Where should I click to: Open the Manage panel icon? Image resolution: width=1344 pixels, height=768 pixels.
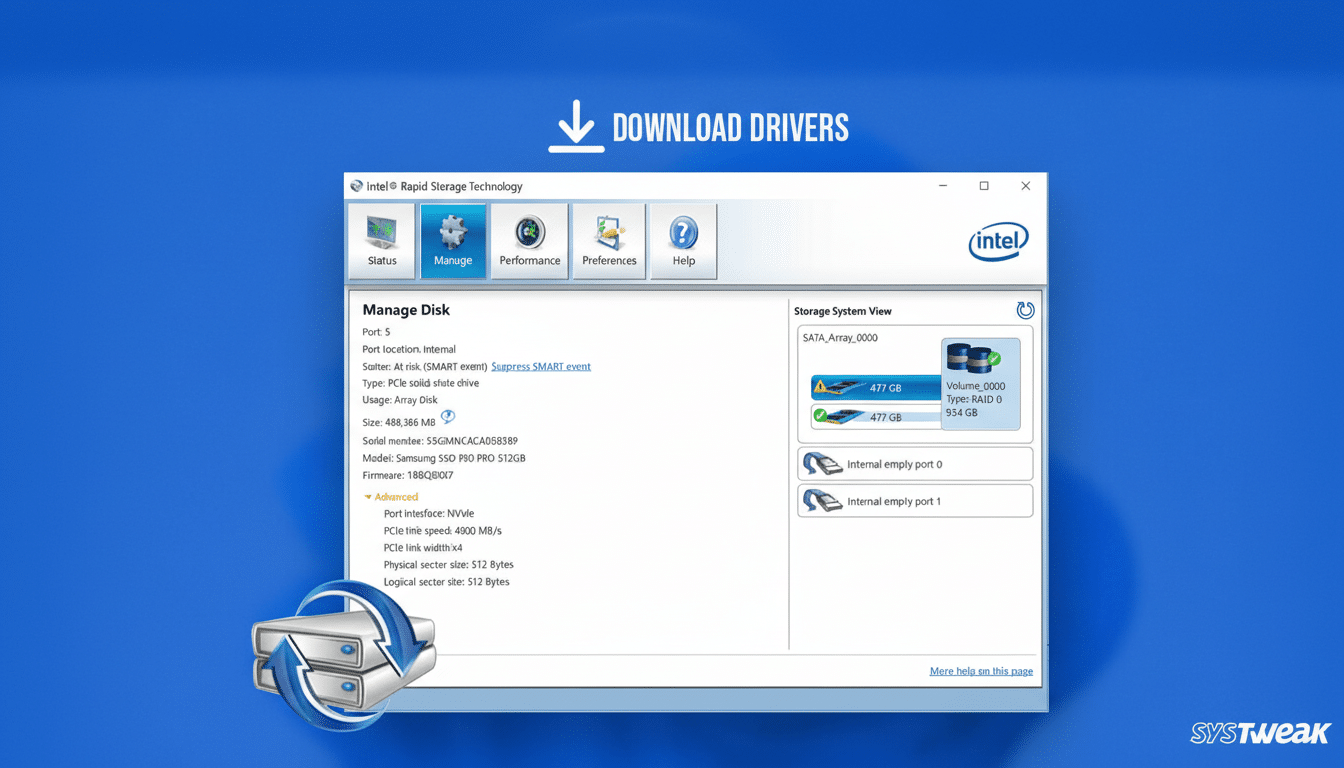click(x=453, y=240)
